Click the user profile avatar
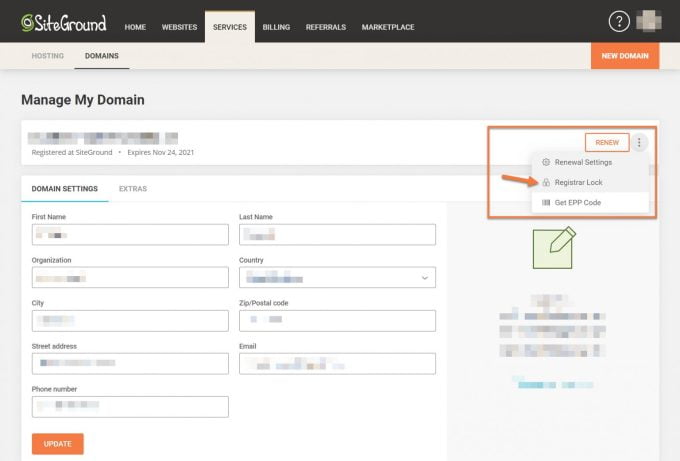 point(649,21)
